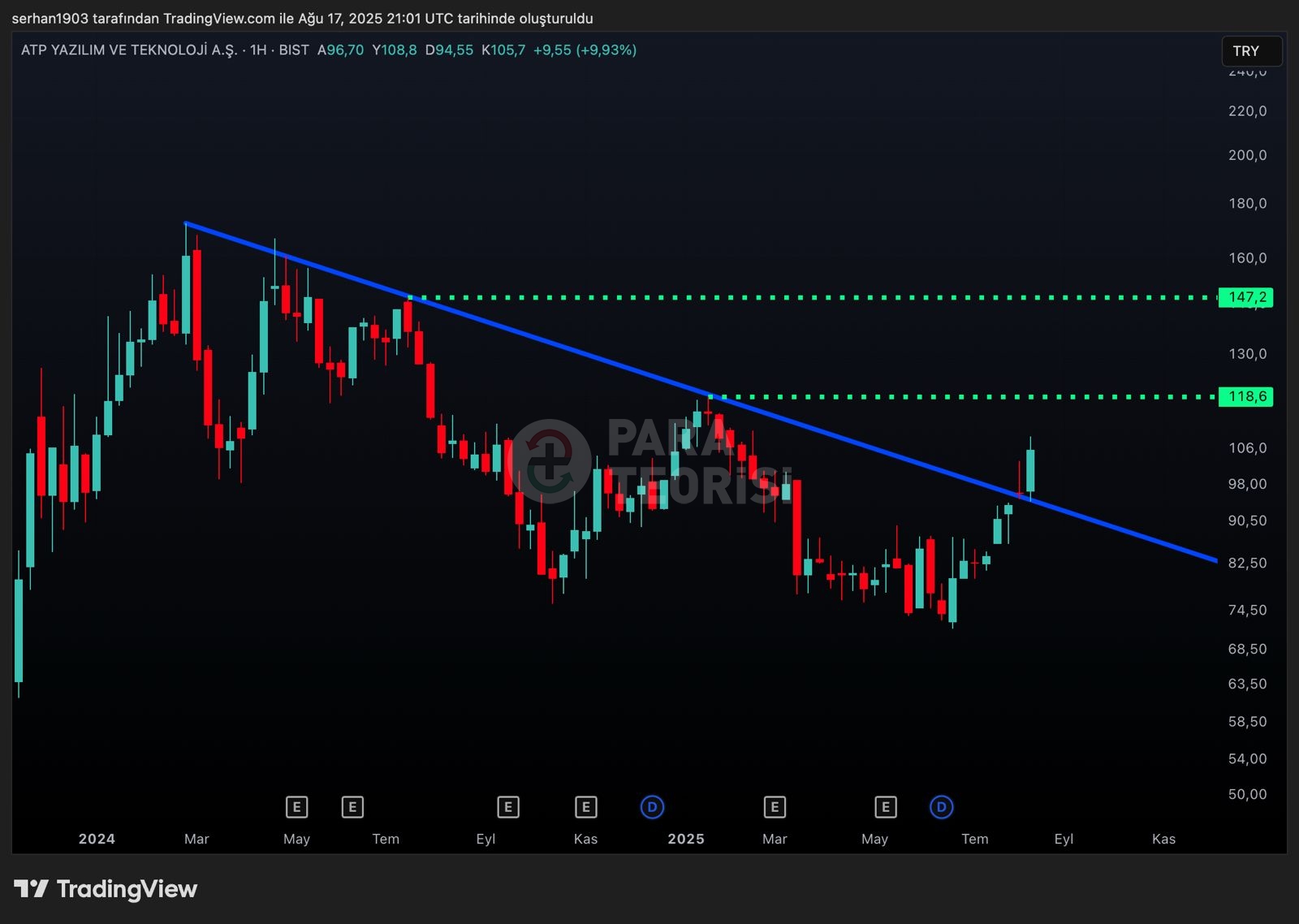Viewport: 1299px width, 924px height.
Task: Click the A96,70 open value in legend
Action: 340,50
